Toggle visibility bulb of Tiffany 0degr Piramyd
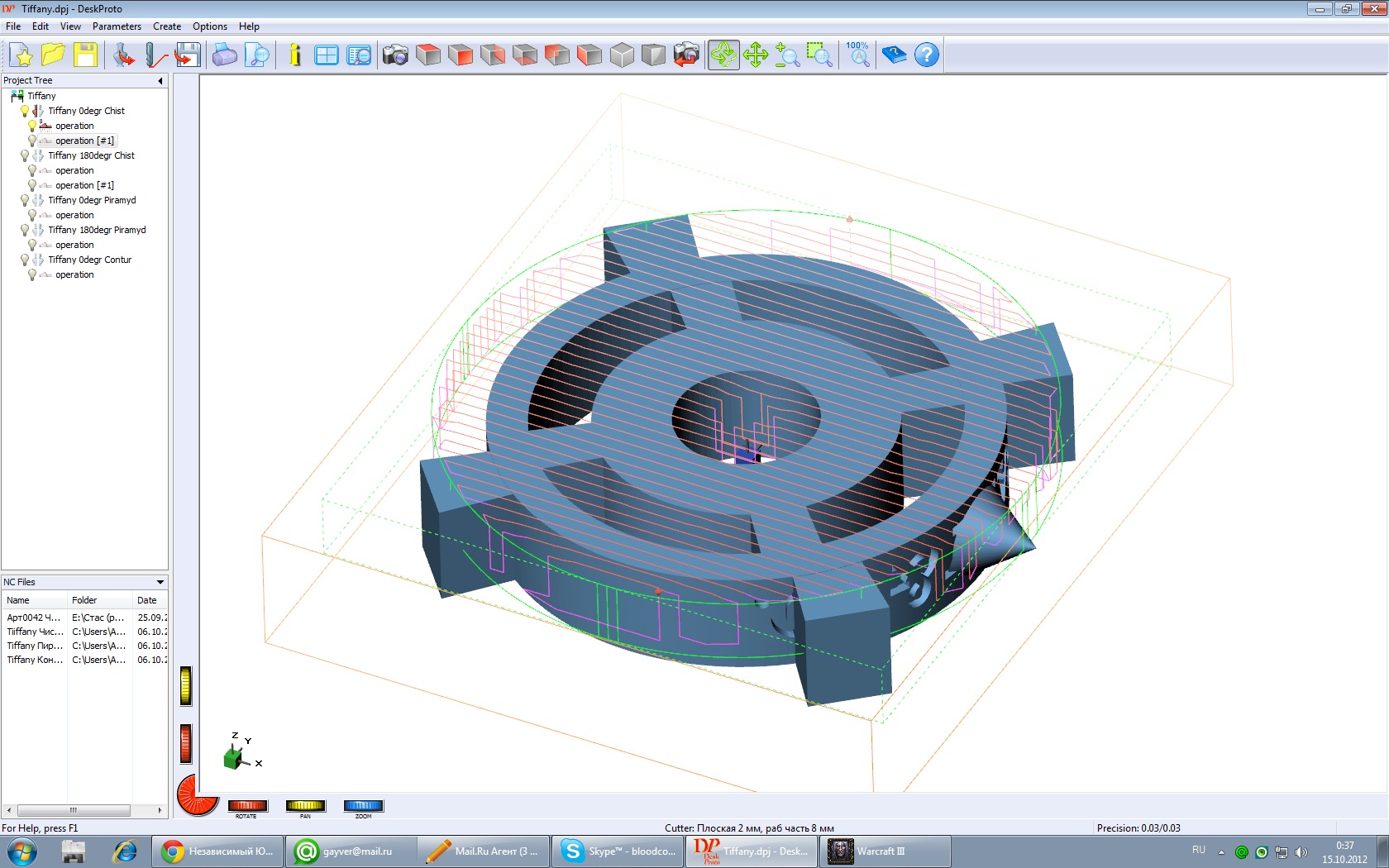 coord(25,200)
